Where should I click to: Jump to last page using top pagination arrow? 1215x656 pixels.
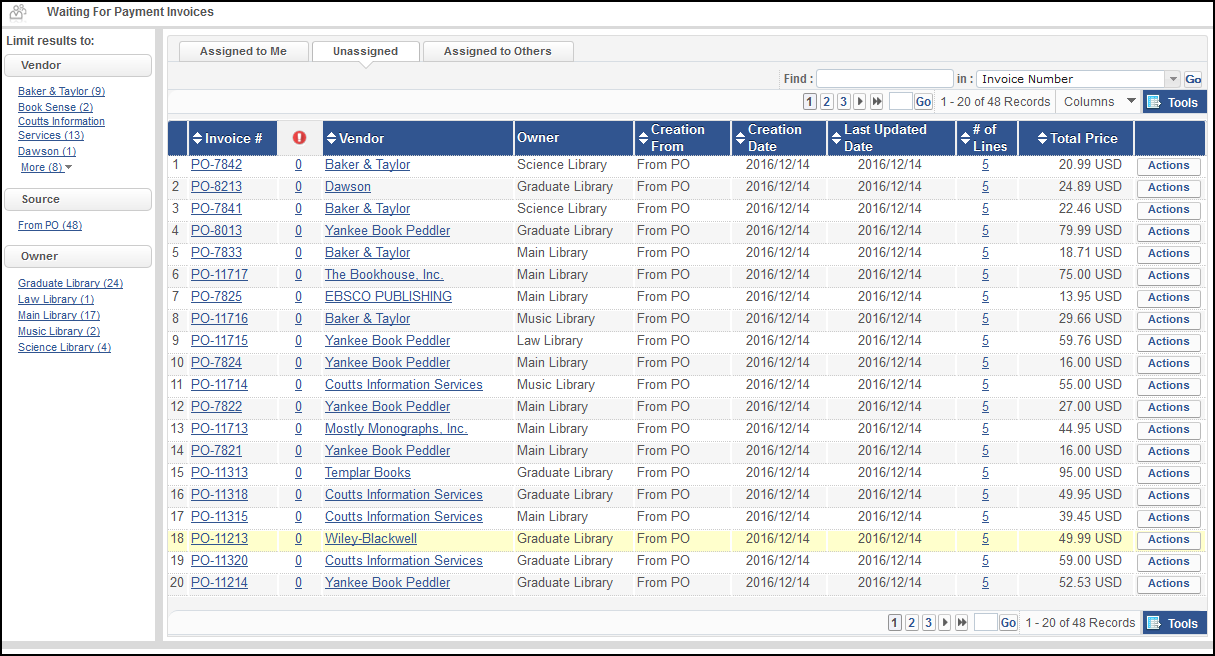[x=877, y=102]
